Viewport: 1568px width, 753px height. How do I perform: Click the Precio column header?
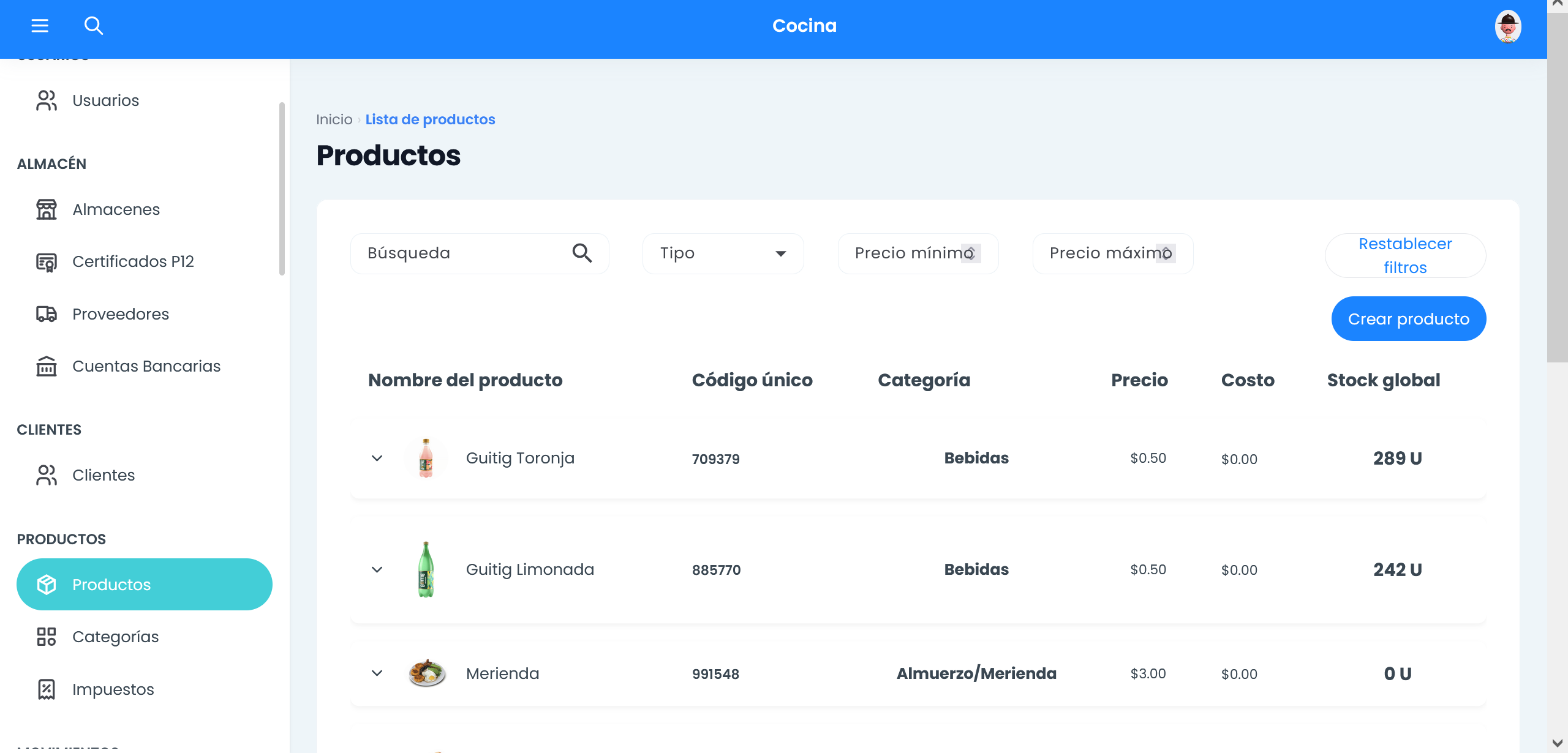point(1139,380)
